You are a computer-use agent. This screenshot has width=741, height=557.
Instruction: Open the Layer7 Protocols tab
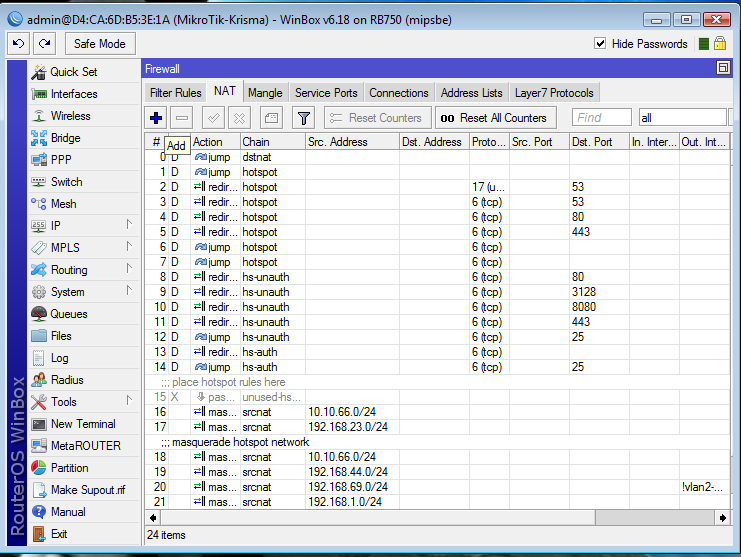(554, 93)
